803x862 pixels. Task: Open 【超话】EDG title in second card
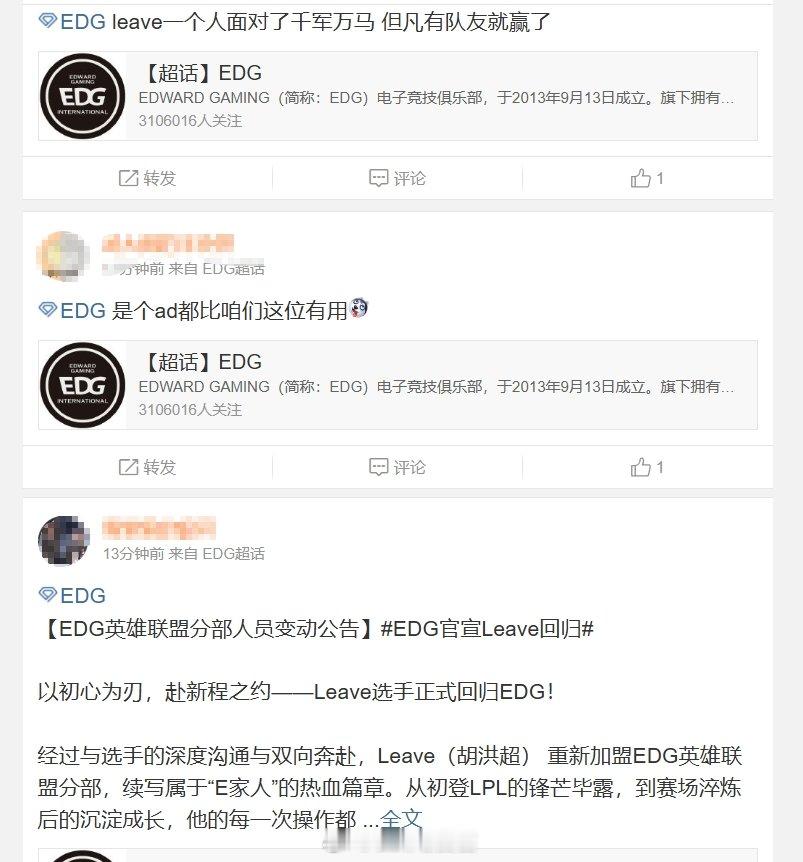click(x=200, y=362)
